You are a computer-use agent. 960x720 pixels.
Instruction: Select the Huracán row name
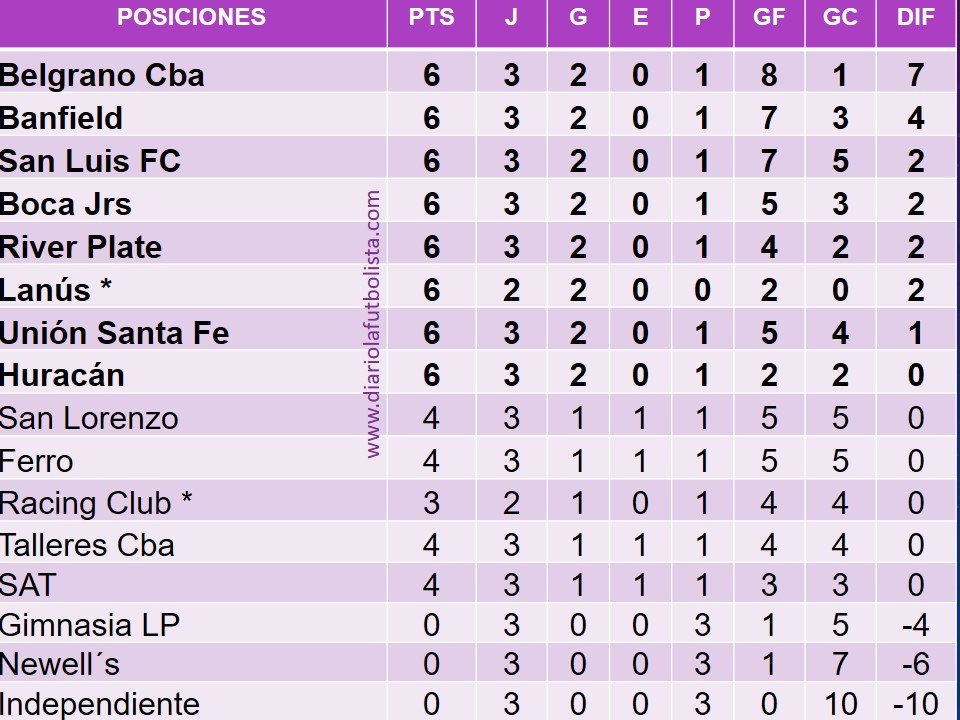click(62, 375)
